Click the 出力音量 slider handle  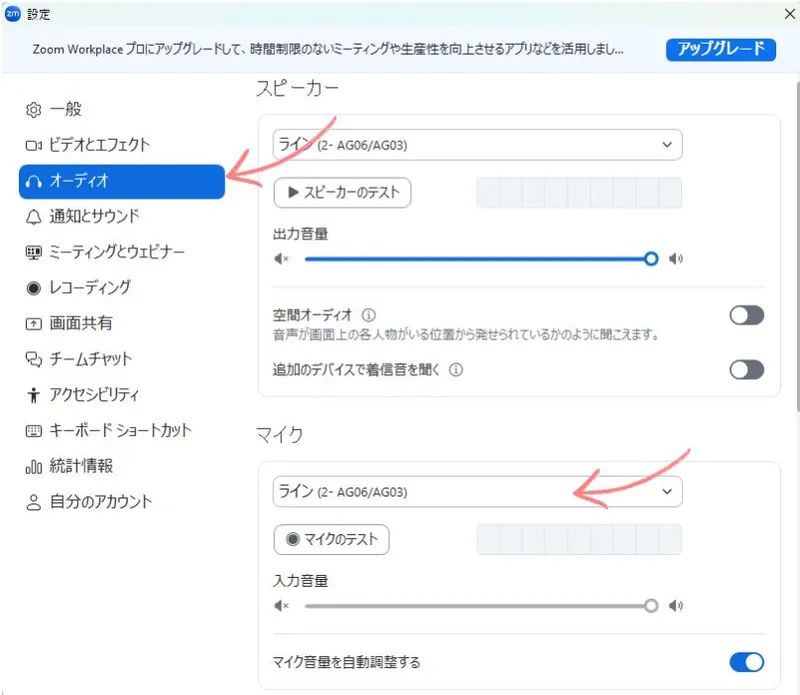pos(651,258)
